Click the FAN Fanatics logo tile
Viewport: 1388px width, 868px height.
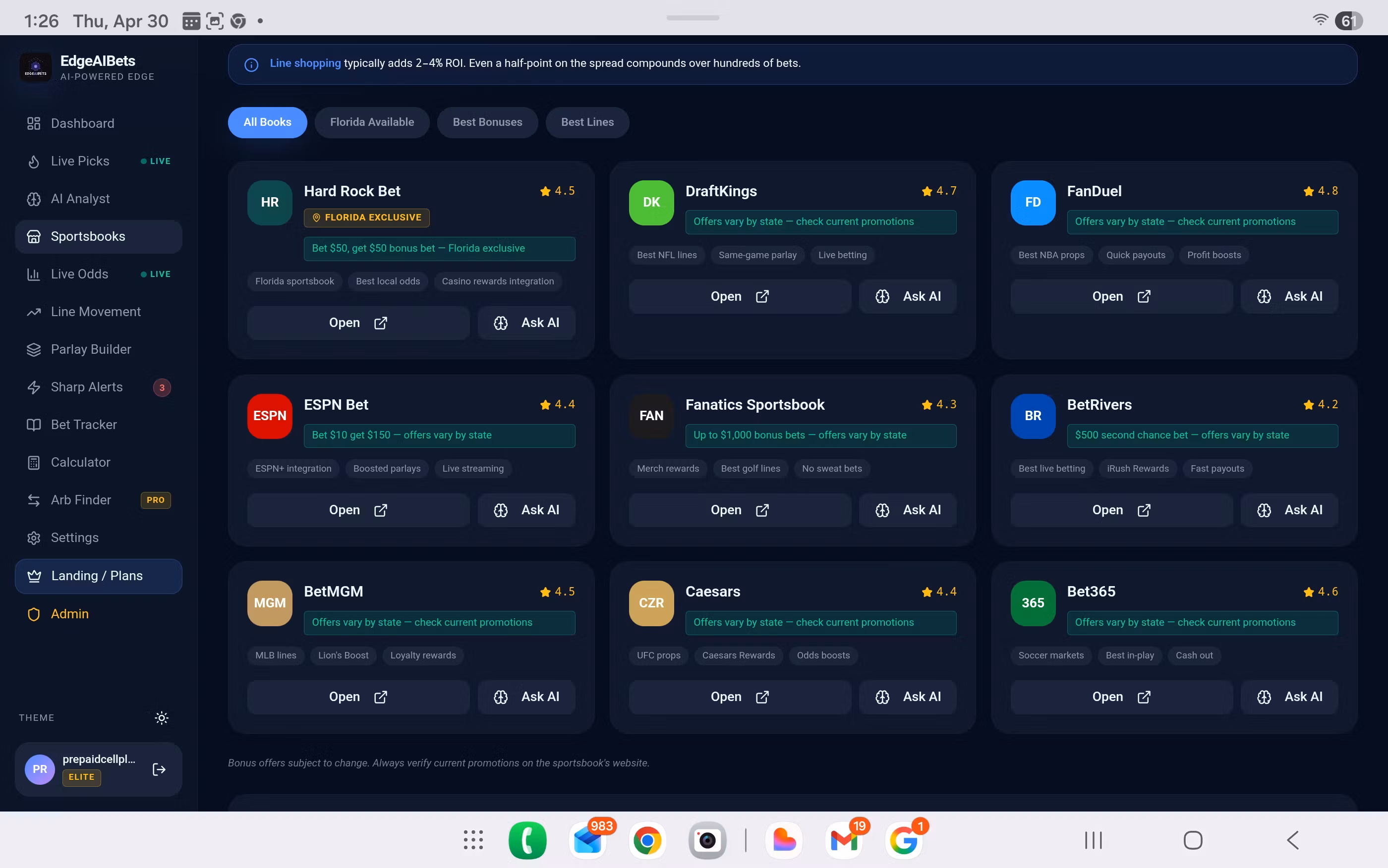coord(651,416)
